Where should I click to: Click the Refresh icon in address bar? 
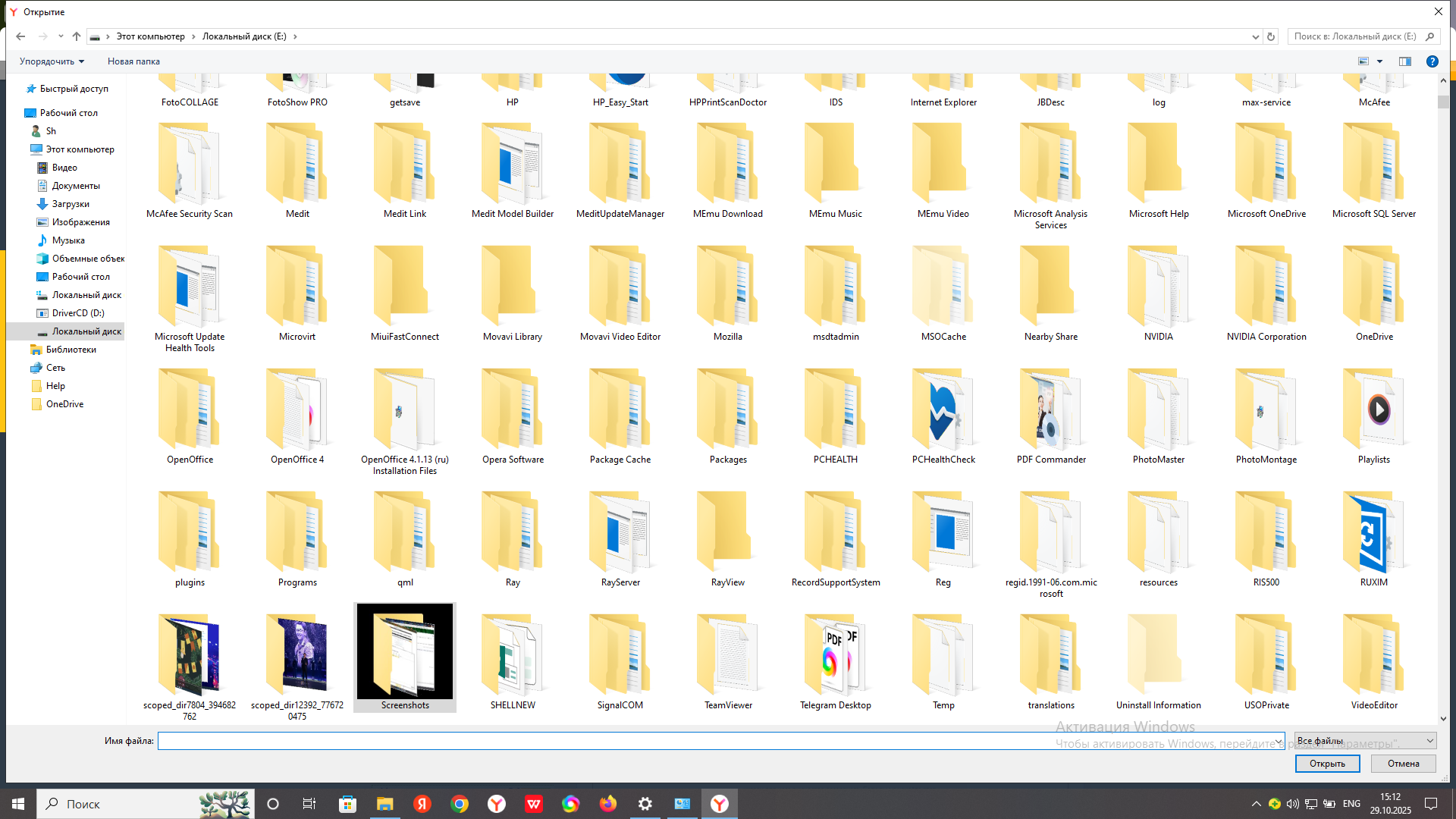pos(1271,36)
